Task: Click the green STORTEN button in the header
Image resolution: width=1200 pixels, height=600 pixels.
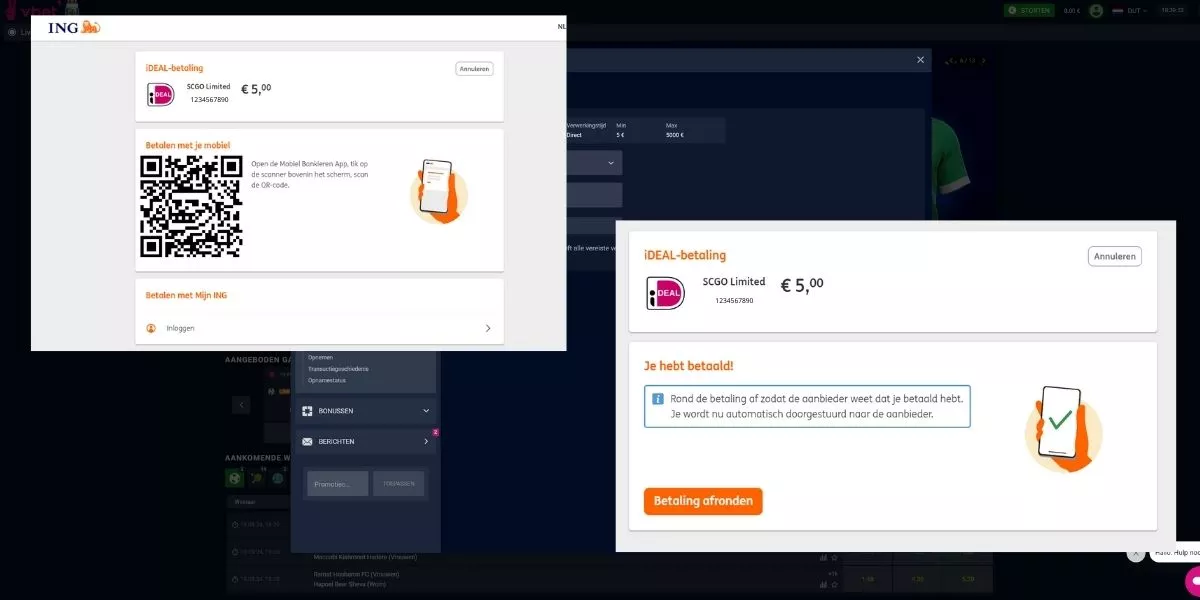Action: [x=1030, y=10]
